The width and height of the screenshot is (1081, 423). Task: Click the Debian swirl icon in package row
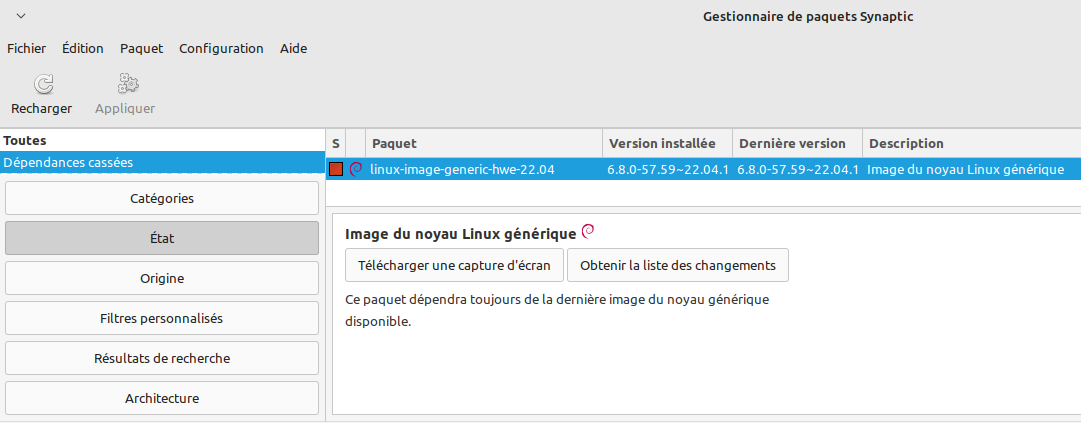pyautogui.click(x=355, y=169)
